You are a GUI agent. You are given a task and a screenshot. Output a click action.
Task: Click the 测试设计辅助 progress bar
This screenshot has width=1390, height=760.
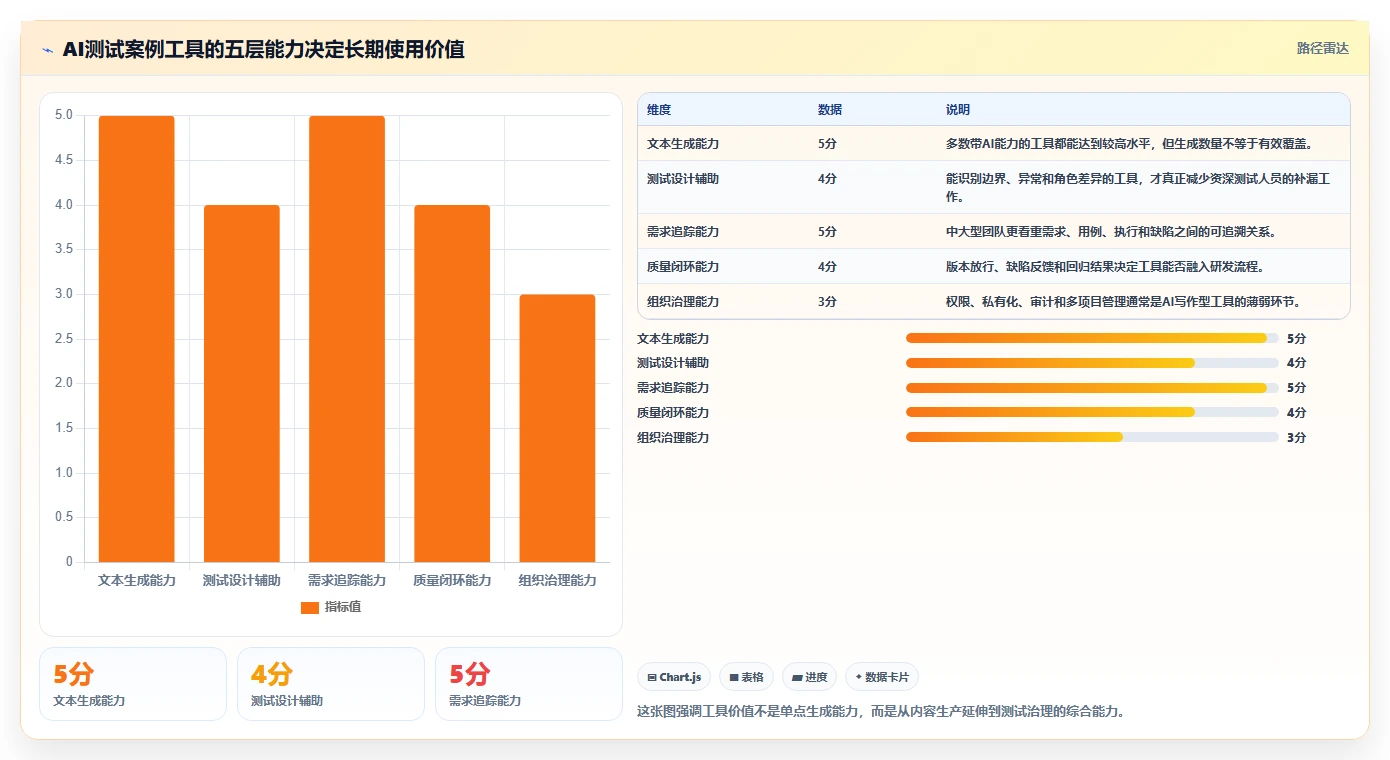(x=1092, y=363)
